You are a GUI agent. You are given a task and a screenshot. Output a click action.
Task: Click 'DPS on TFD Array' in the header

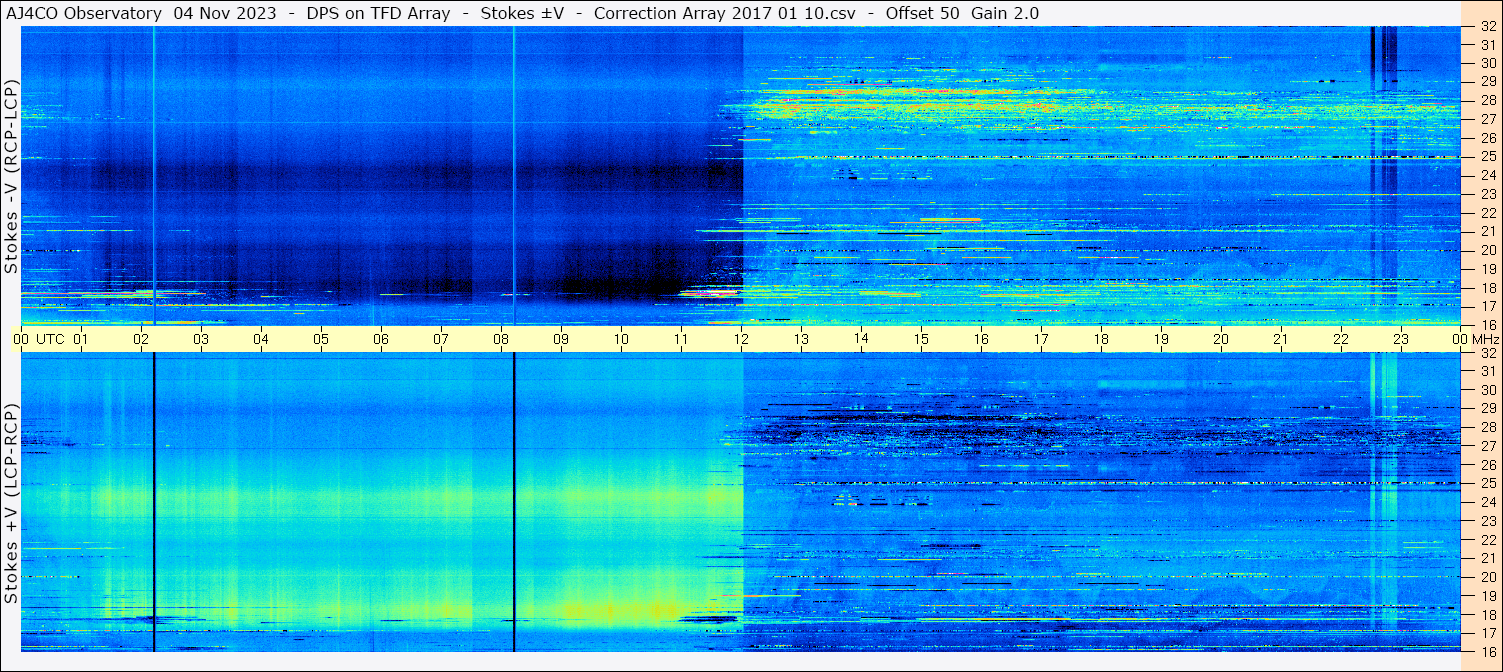click(379, 13)
